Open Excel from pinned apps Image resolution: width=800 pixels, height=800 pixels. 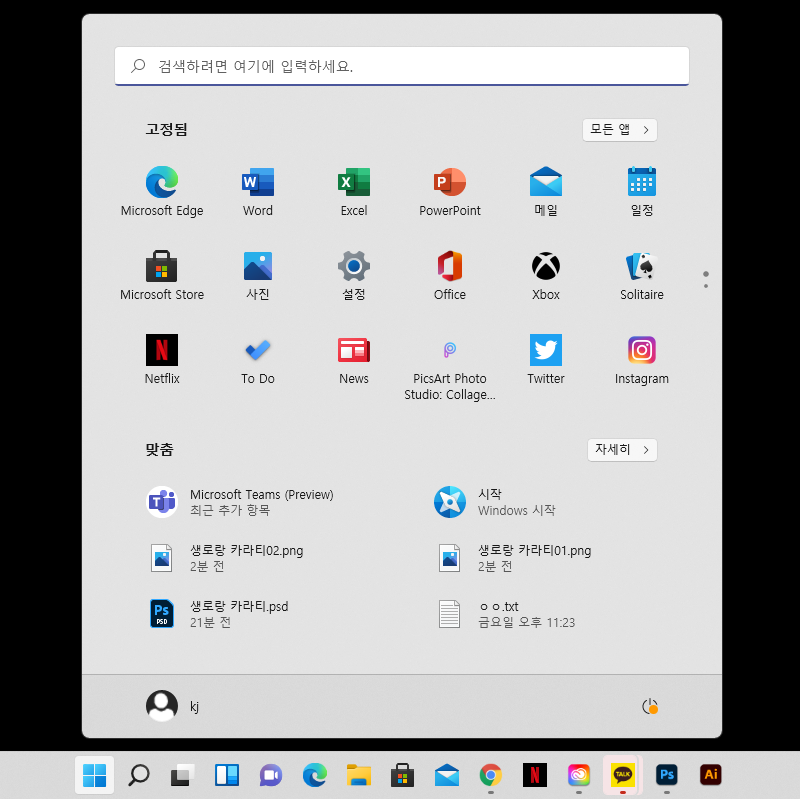pos(354,191)
